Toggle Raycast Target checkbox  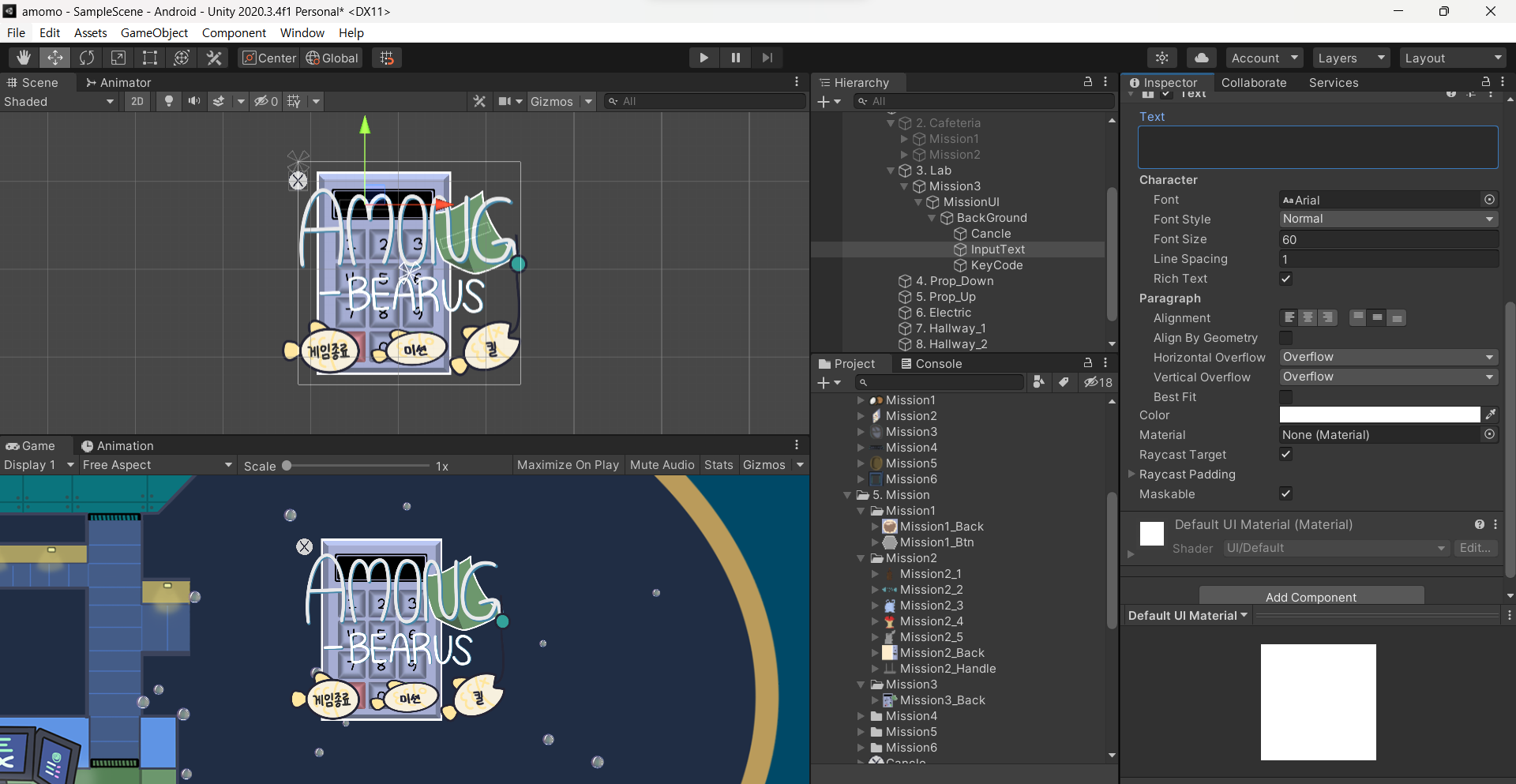[x=1286, y=454]
